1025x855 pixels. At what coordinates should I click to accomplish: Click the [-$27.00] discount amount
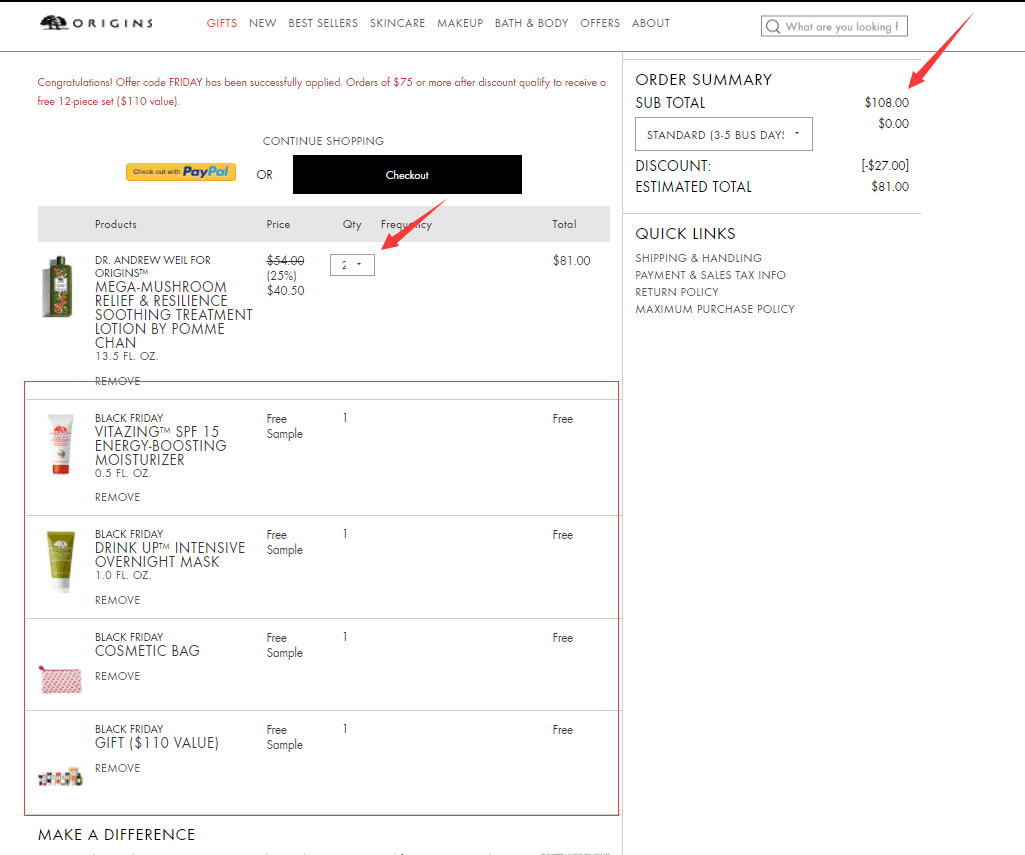[884, 165]
